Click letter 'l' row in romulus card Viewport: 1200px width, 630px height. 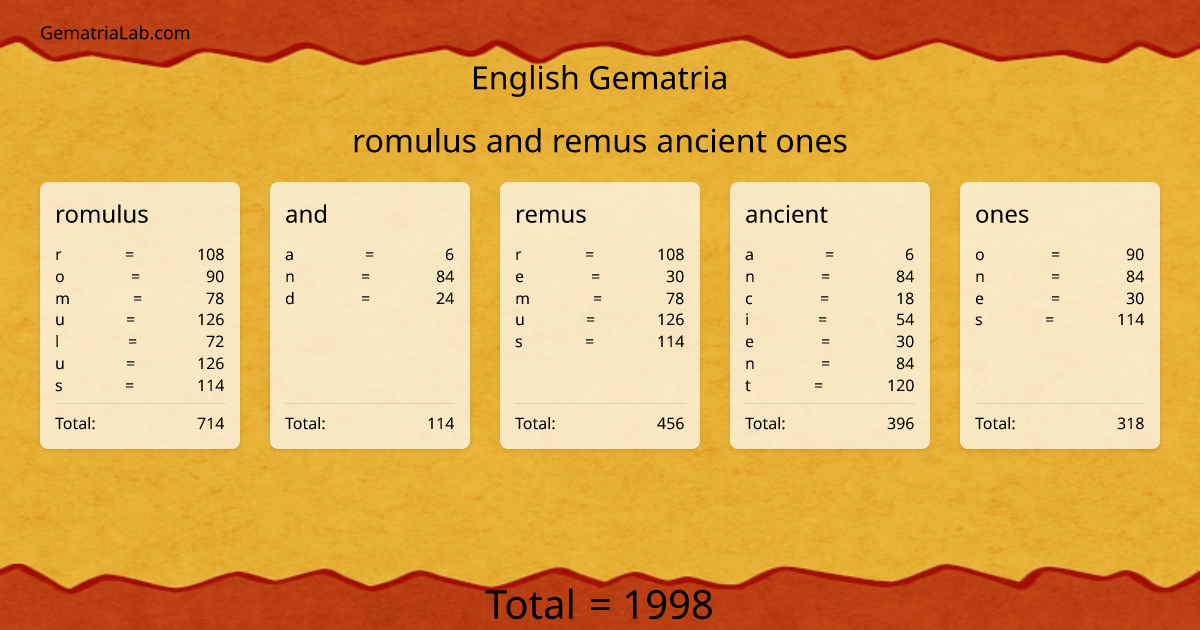[x=140, y=342]
